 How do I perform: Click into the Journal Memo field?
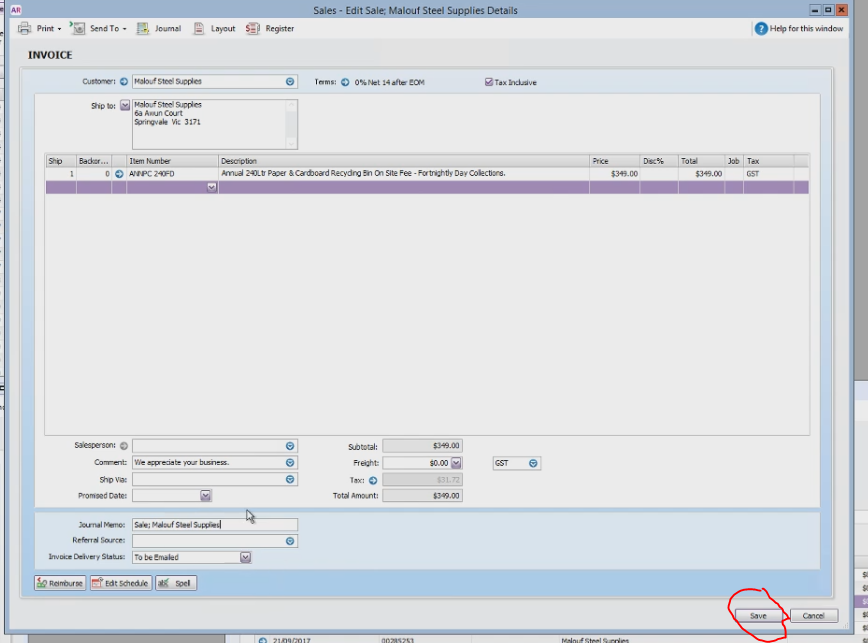tap(215, 525)
